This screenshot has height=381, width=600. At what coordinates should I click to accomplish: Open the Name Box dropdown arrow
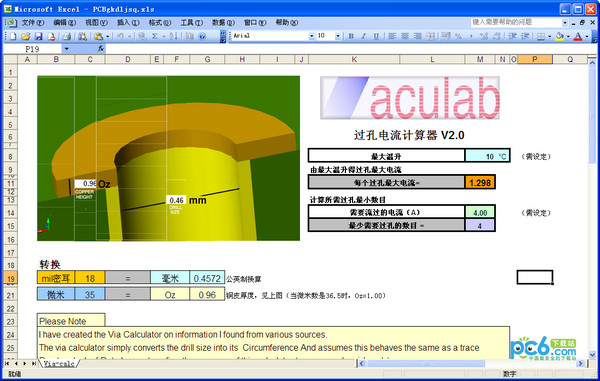(x=67, y=49)
